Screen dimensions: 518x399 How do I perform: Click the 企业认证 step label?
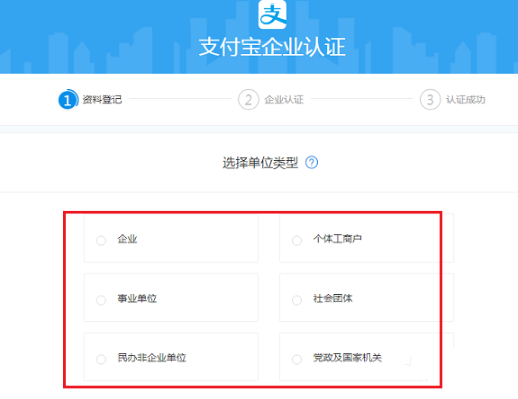click(x=284, y=99)
